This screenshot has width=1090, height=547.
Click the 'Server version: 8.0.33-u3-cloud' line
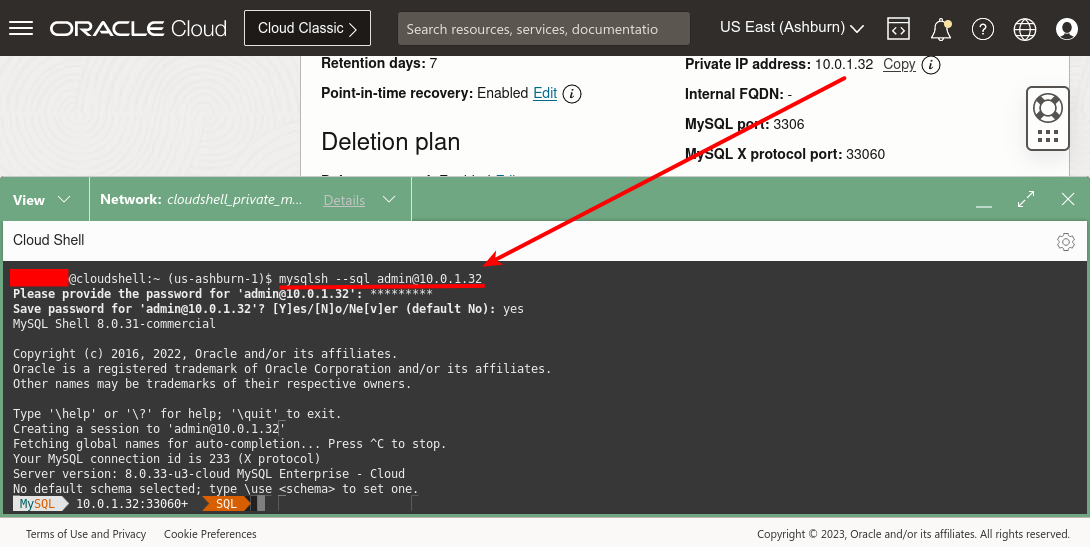tap(209, 474)
